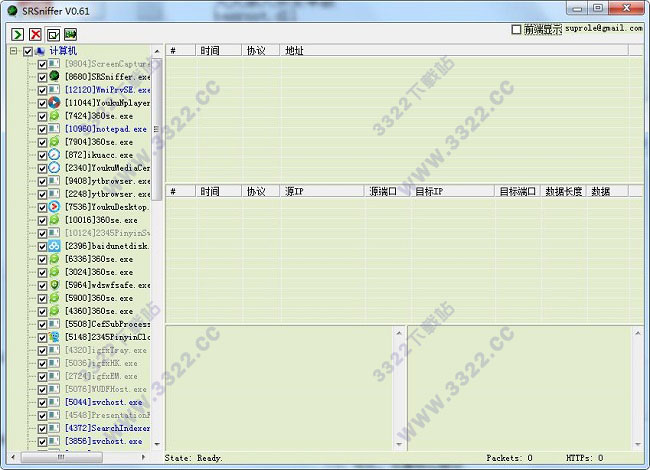Sort packet list by 源IP column
The width and height of the screenshot is (650, 470).
[322, 191]
